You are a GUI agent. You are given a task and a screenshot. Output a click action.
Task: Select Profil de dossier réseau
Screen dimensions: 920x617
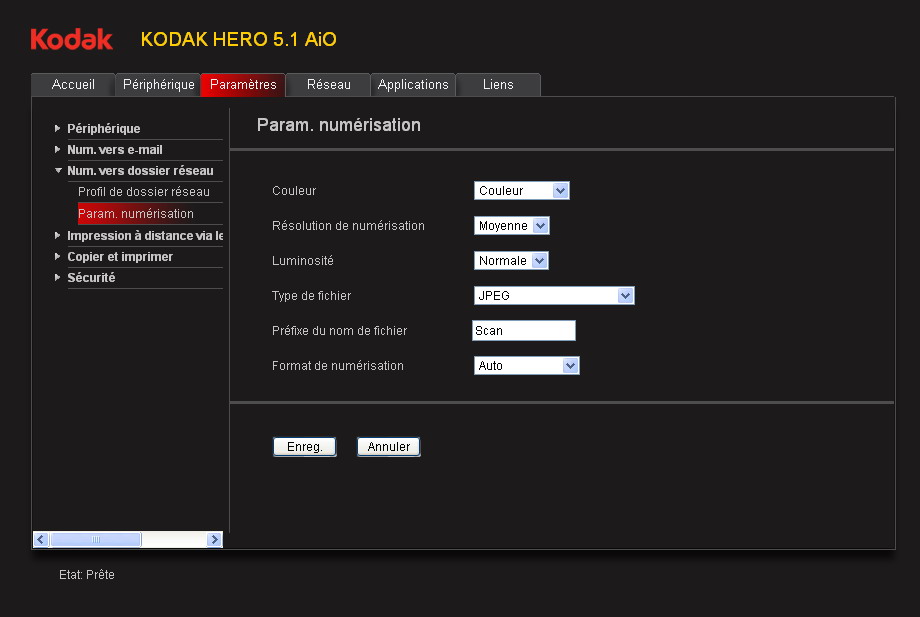coord(143,192)
